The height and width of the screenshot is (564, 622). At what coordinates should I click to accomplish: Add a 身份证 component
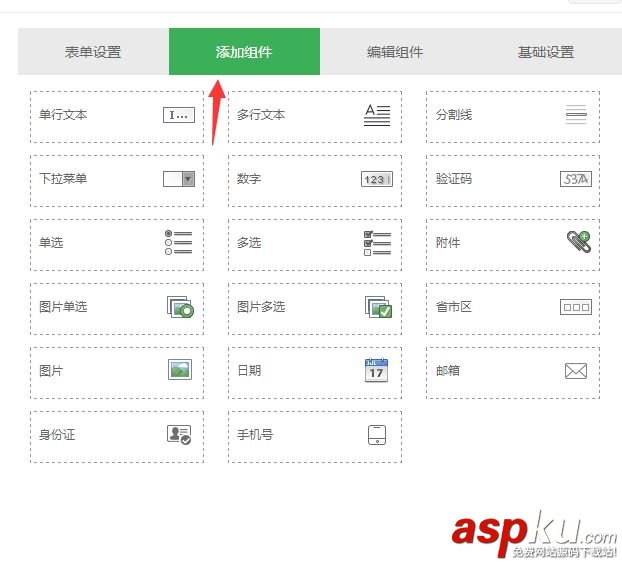click(117, 437)
